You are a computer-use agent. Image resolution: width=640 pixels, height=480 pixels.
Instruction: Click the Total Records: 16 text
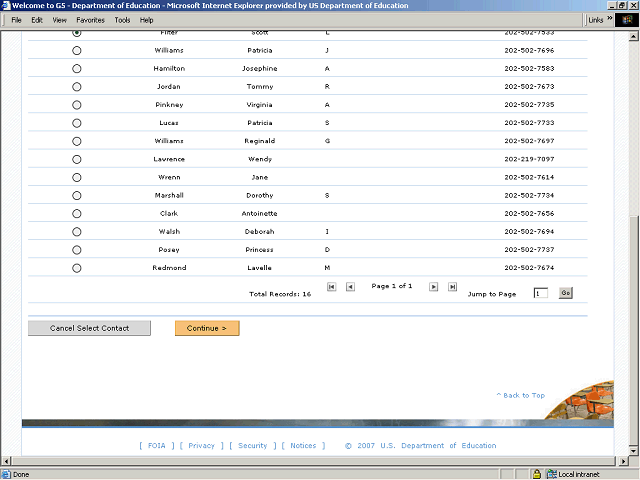[x=280, y=294]
